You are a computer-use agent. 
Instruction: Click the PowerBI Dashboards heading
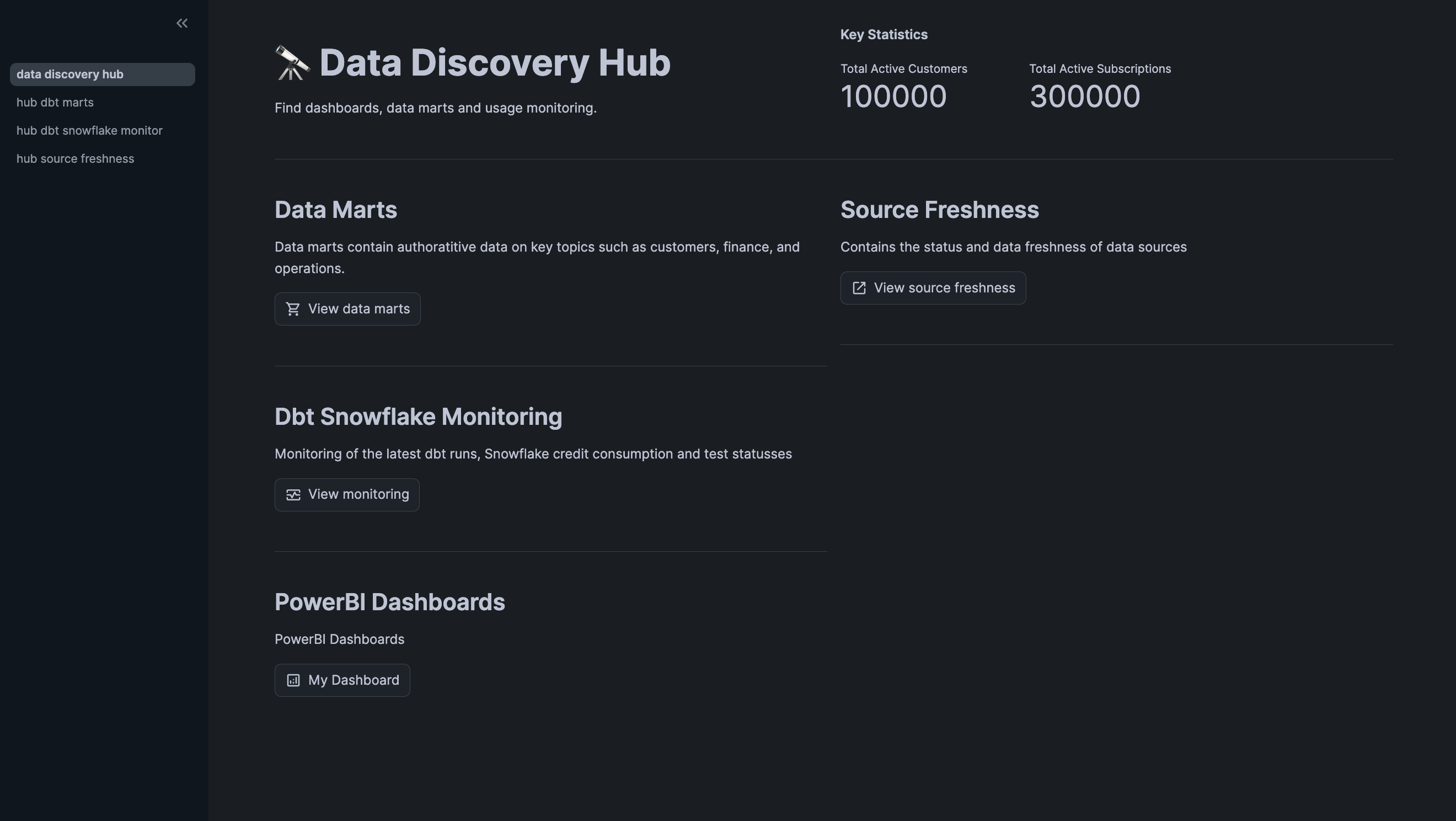point(389,601)
